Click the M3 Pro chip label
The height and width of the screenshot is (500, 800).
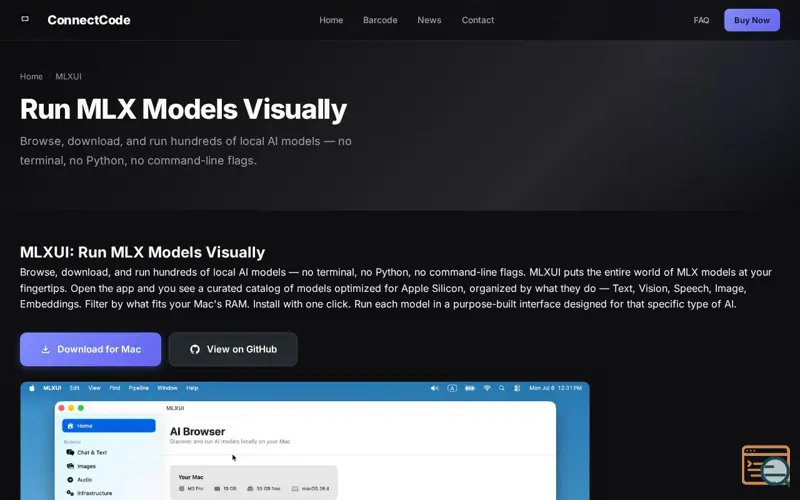pos(195,489)
